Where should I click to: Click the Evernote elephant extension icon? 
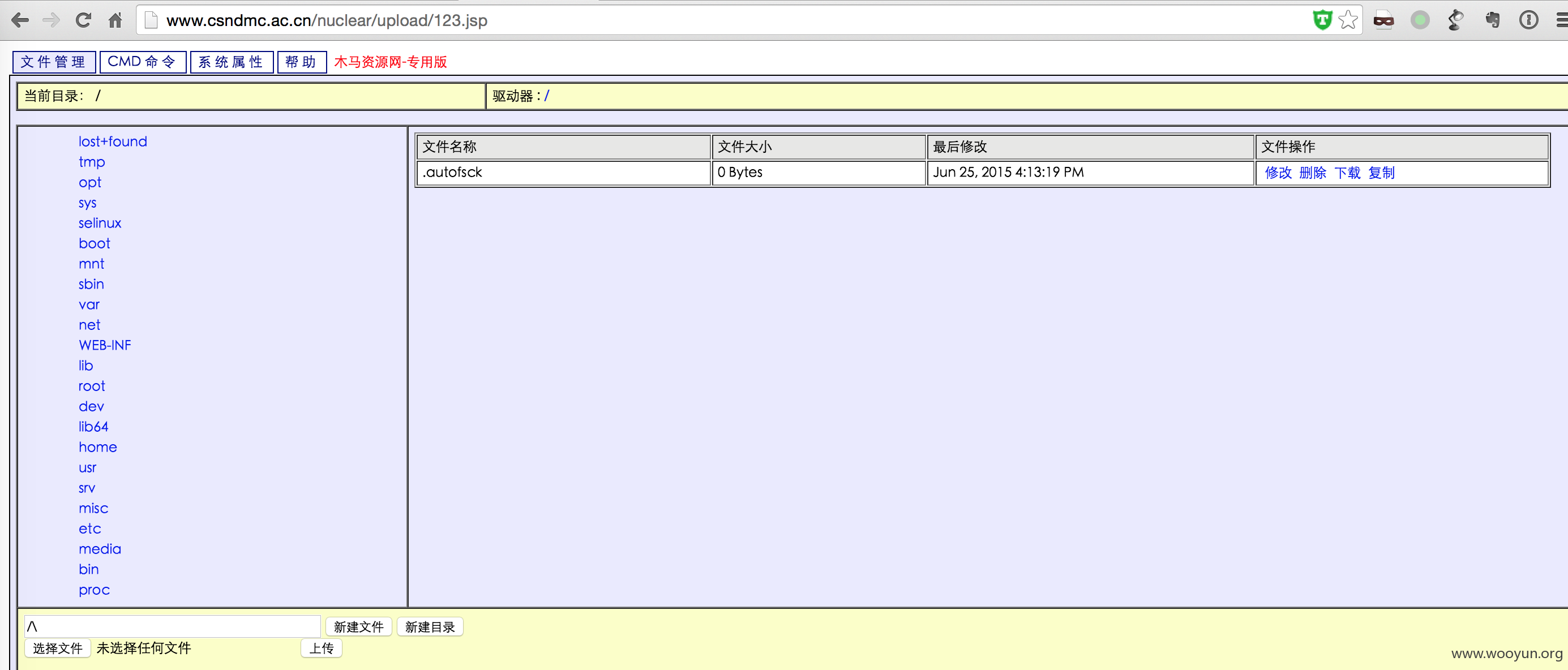1492,21
